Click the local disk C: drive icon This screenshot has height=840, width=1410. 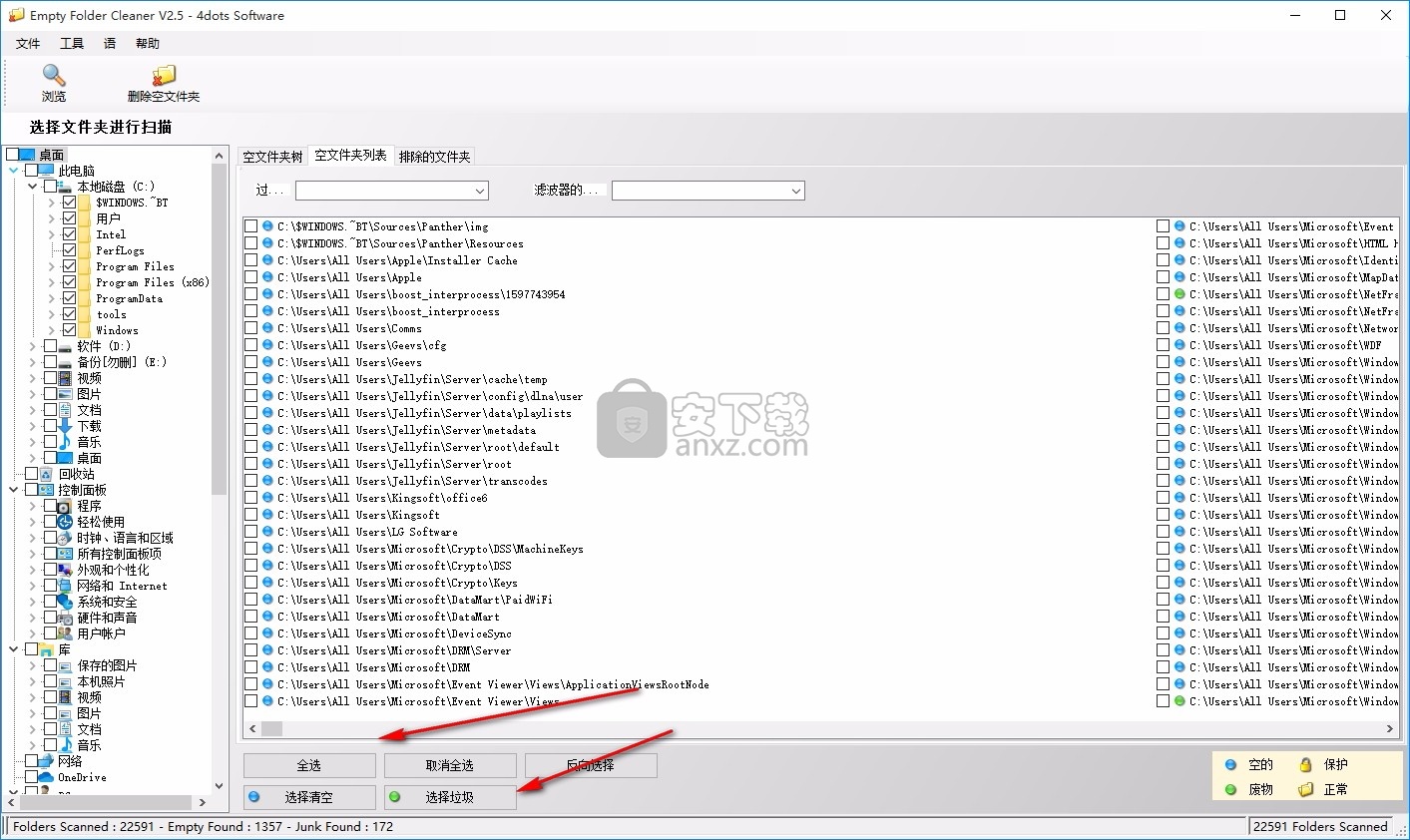(67, 187)
